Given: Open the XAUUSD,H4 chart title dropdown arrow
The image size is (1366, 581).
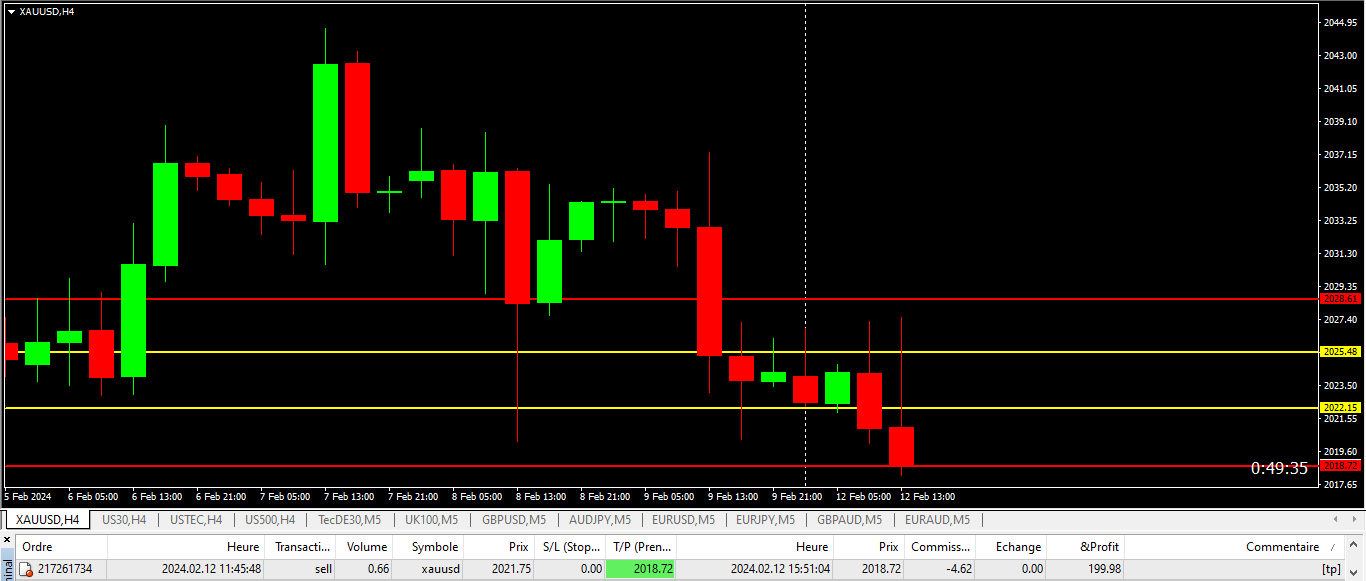Looking at the screenshot, I should [11, 11].
